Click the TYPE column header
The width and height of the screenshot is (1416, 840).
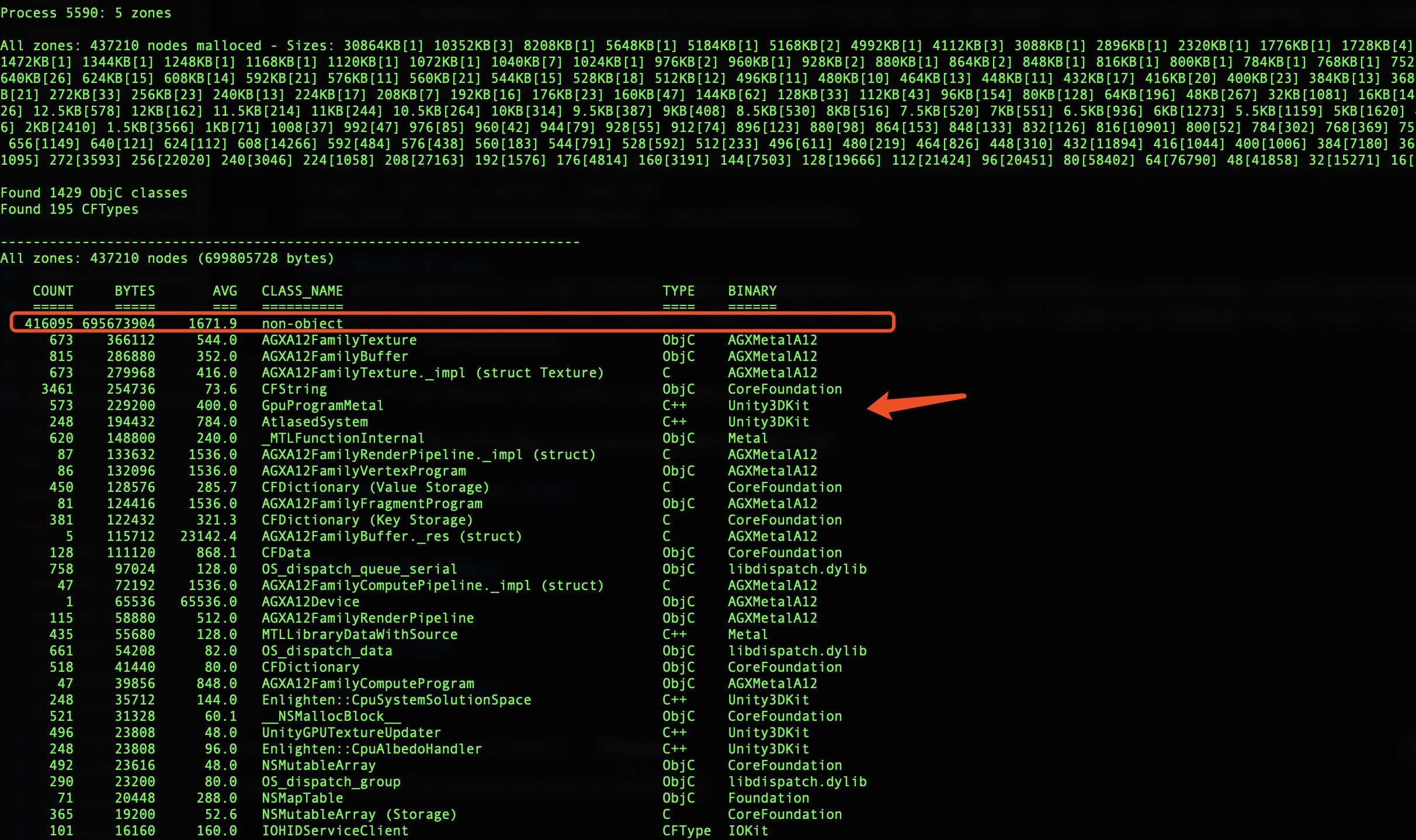[679, 291]
